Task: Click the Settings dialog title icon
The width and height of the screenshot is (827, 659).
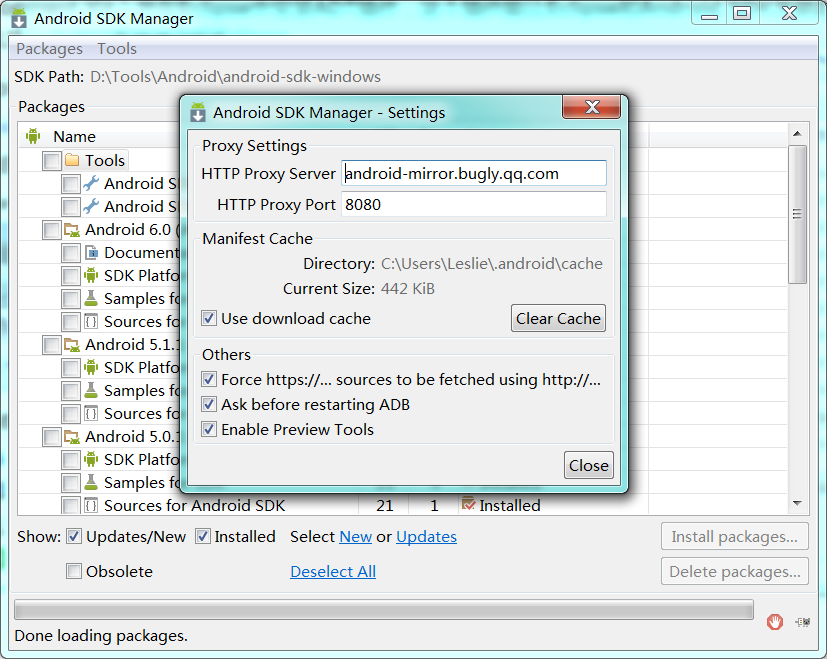Action: pos(198,112)
